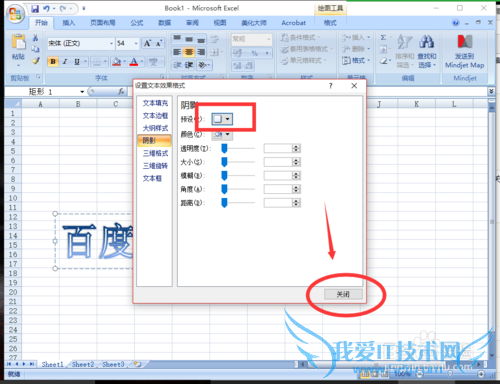Click the font color A icon
500x384 pixels.
pos(134,62)
